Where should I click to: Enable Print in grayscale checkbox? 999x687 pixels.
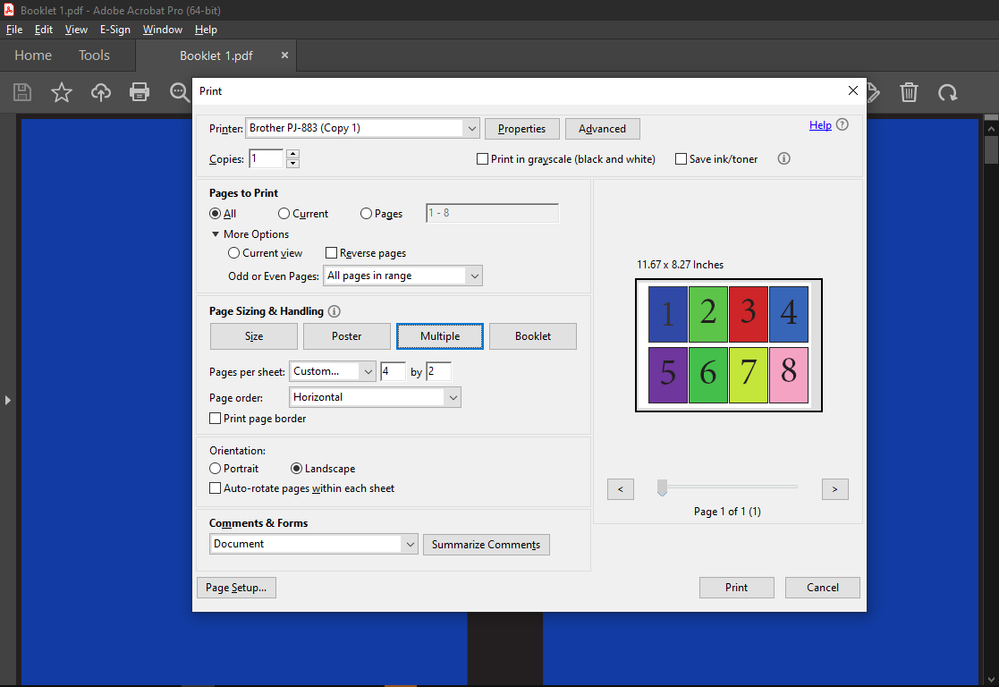[482, 159]
